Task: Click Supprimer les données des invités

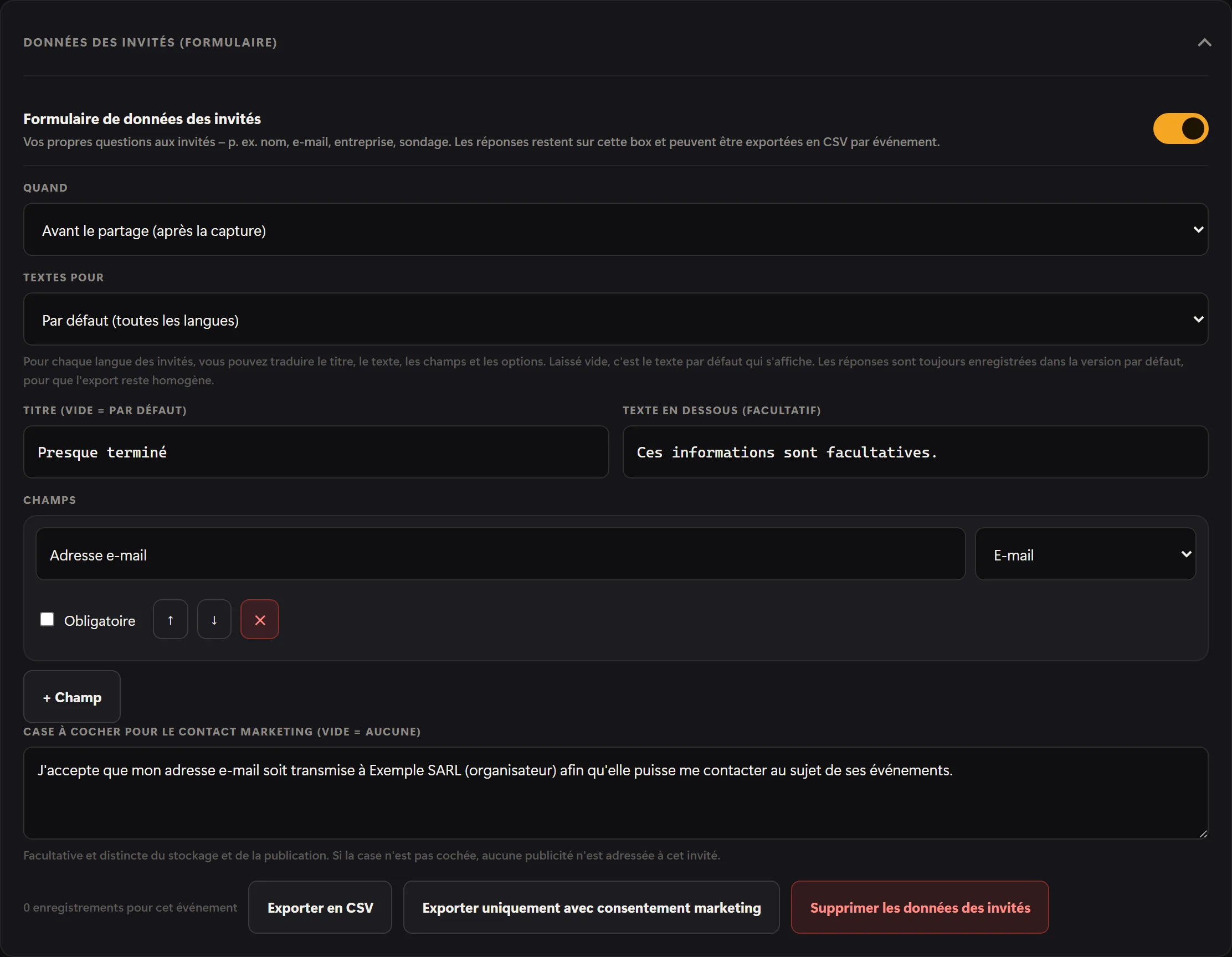Action: point(920,907)
